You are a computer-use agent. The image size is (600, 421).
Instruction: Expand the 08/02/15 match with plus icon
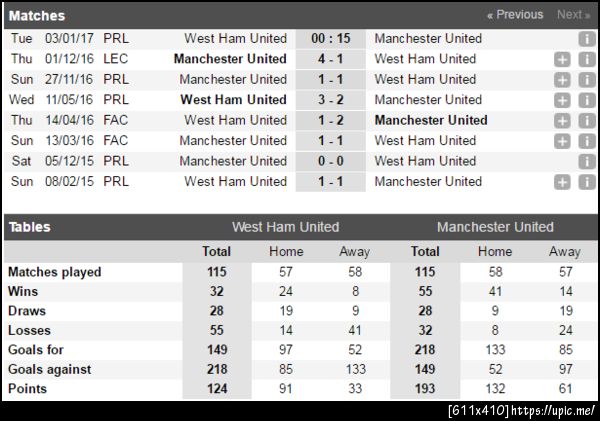[x=563, y=182]
